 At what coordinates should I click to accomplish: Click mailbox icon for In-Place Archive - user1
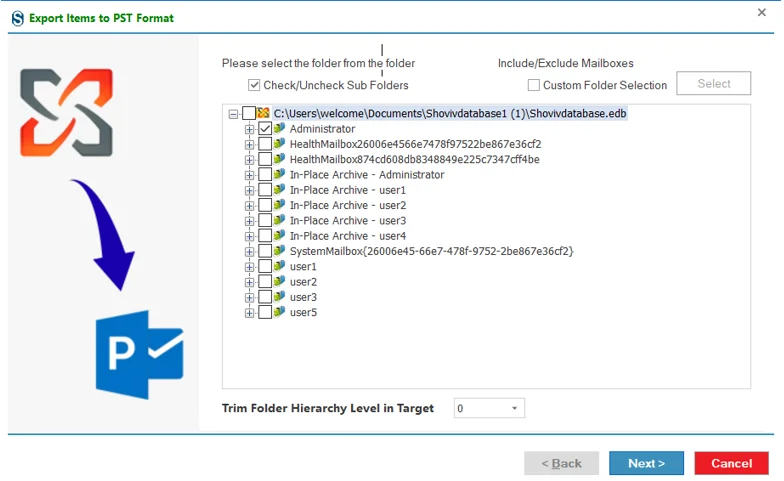[x=280, y=190]
